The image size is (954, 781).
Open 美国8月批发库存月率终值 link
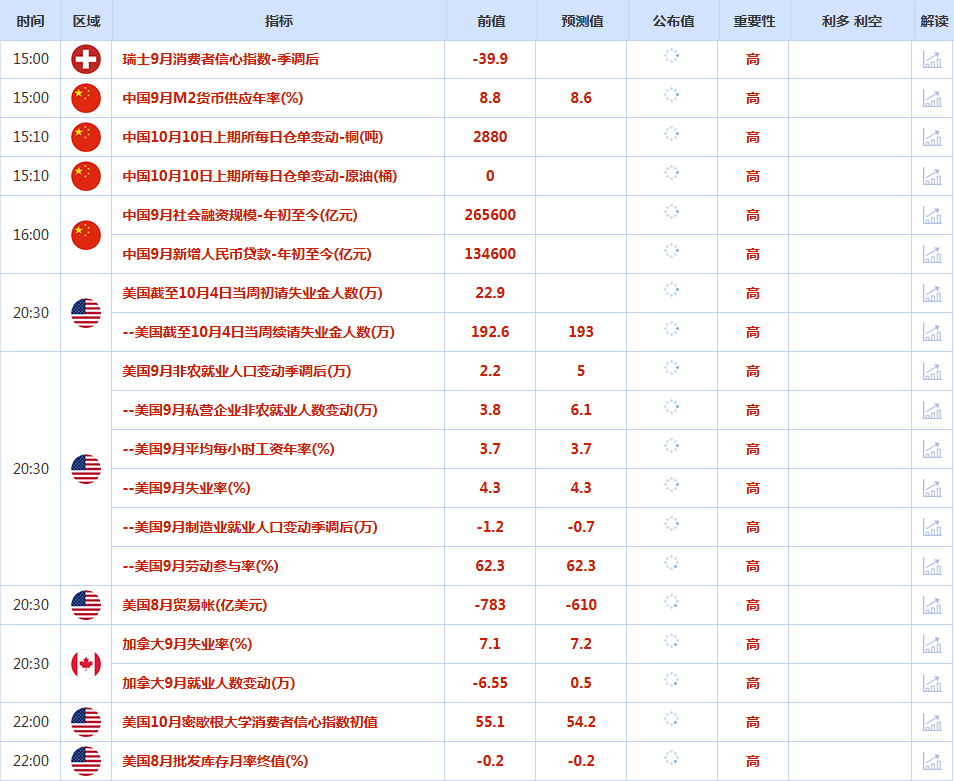click(214, 761)
